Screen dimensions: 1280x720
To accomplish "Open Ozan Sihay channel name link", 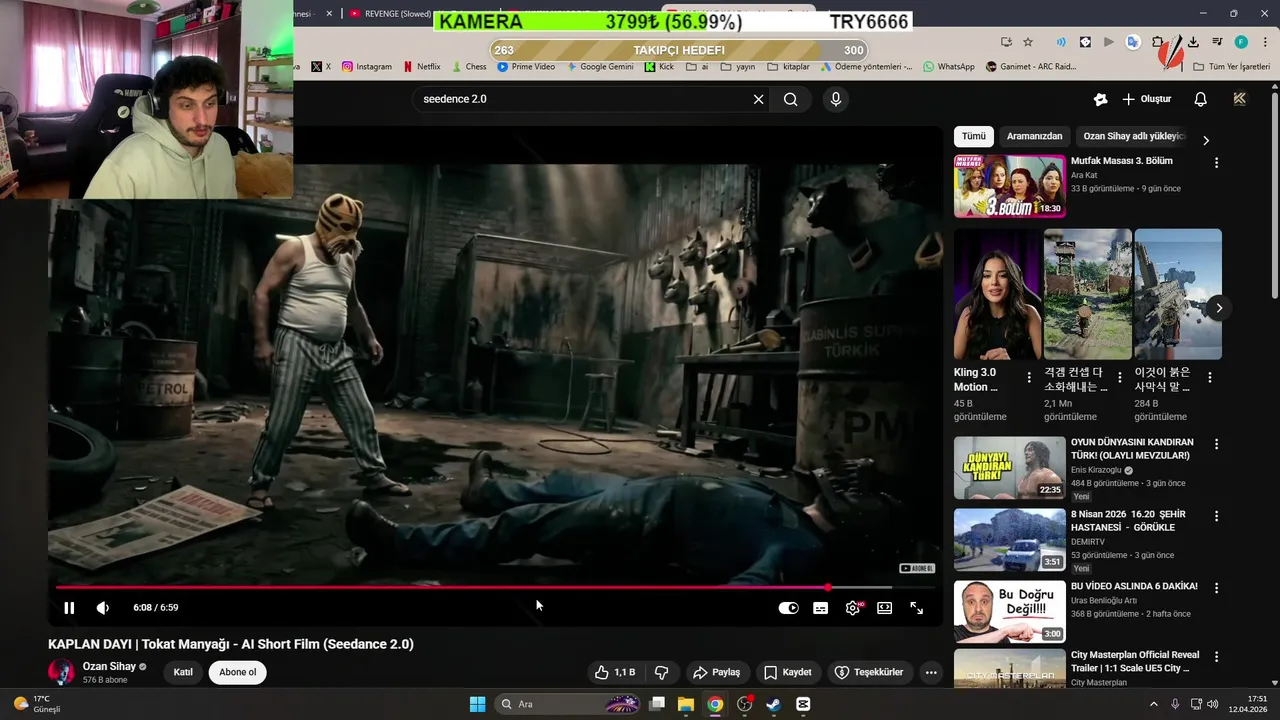I will (109, 666).
